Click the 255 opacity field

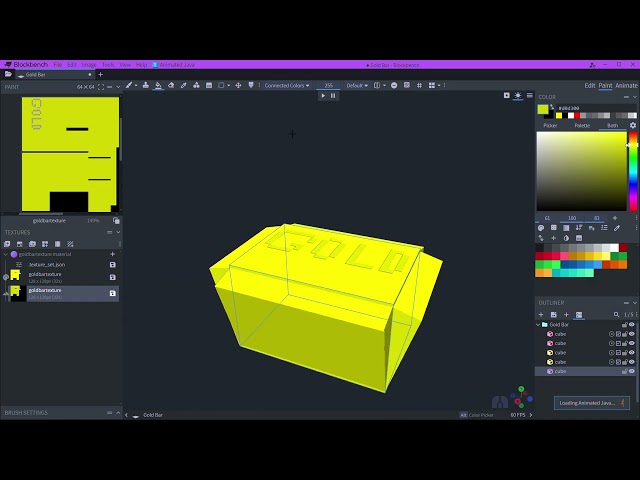[329, 85]
